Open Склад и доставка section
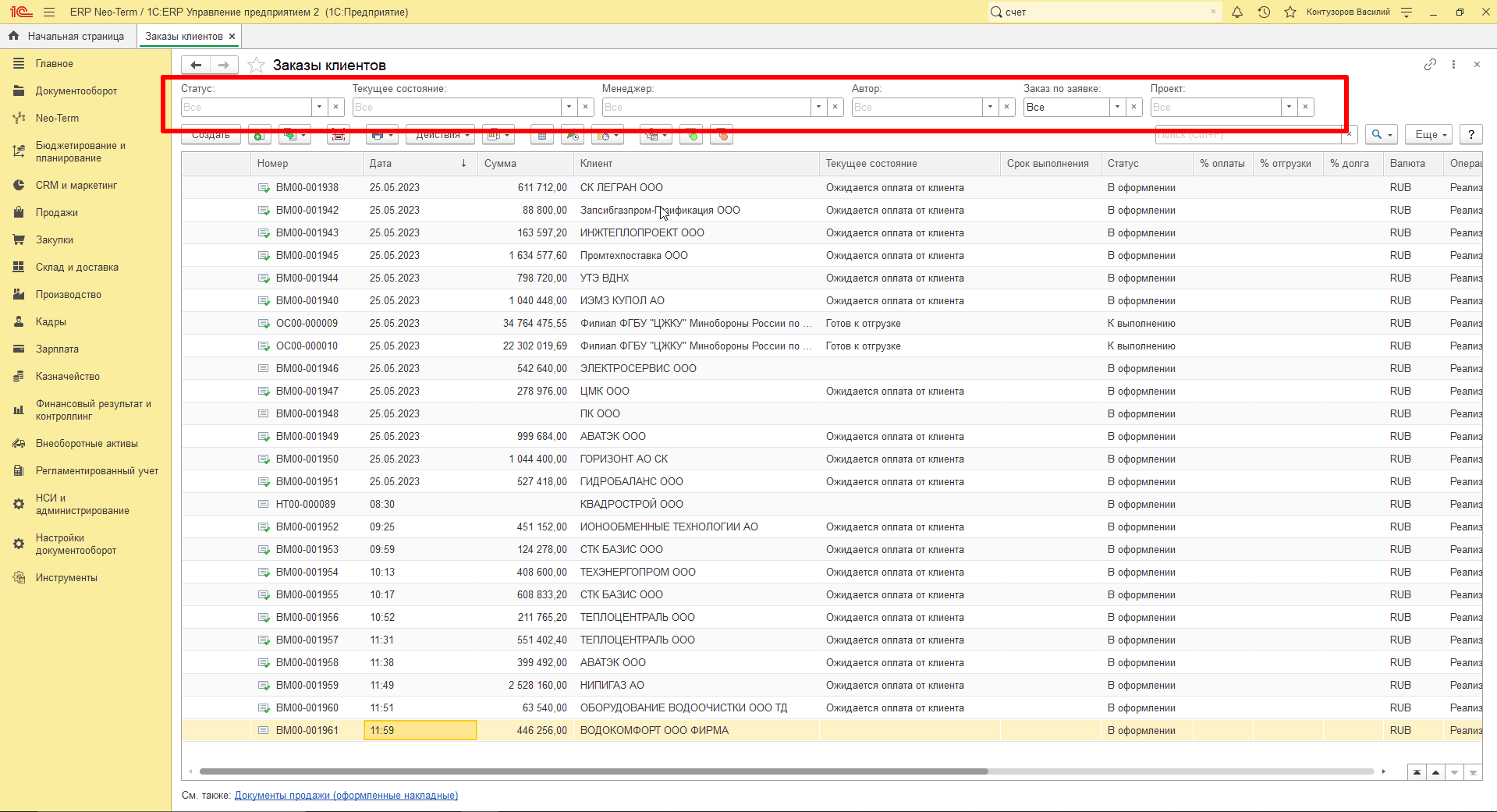The height and width of the screenshot is (812, 1497). [76, 267]
